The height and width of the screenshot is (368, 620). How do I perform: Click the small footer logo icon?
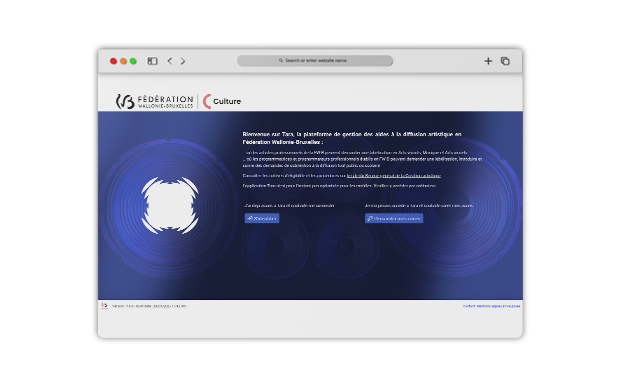[104, 306]
